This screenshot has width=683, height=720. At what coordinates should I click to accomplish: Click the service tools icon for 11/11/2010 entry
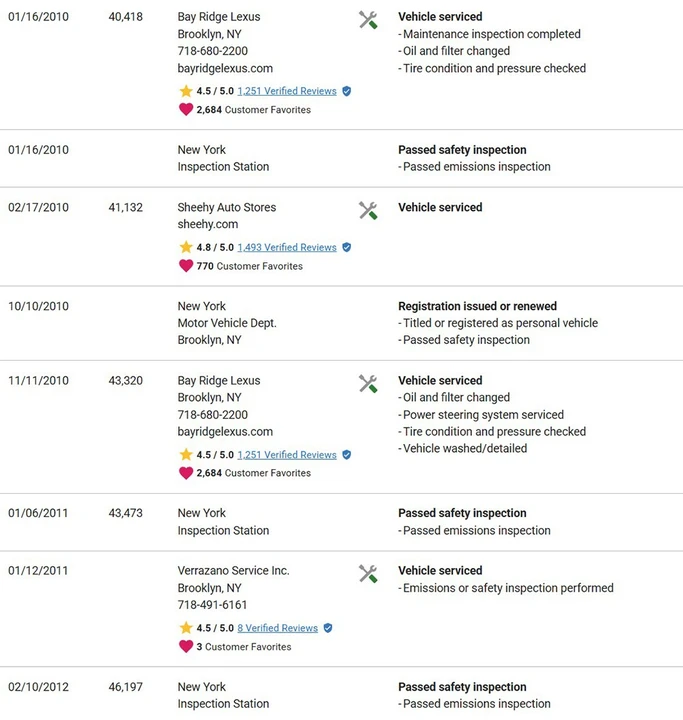[x=368, y=384]
